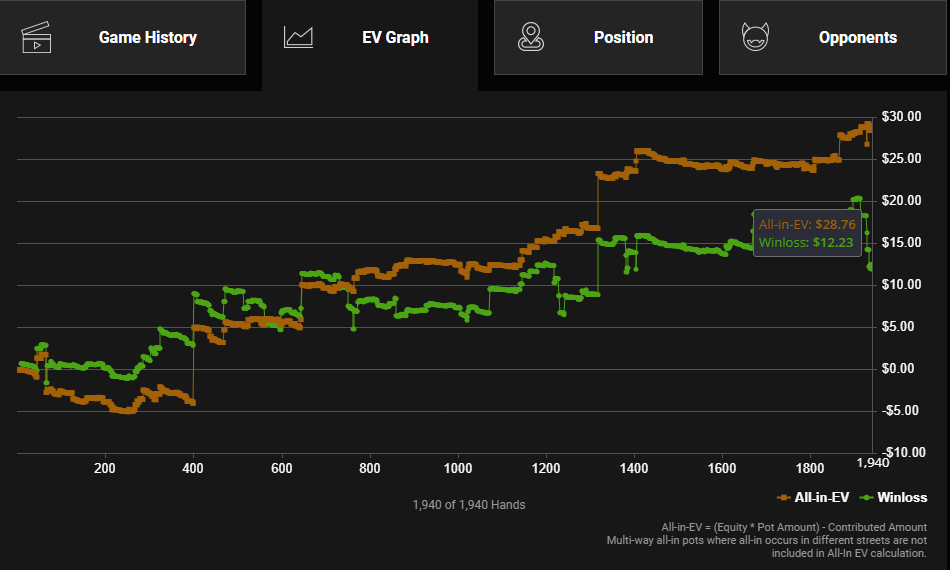Toggle the All-in-EV legend series
The width and height of the screenshot is (950, 570).
click(813, 497)
